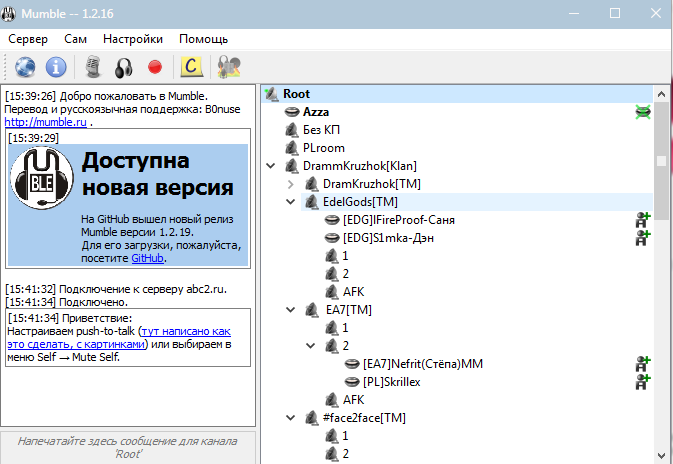Select the Root channel
The image size is (673, 464).
point(296,94)
